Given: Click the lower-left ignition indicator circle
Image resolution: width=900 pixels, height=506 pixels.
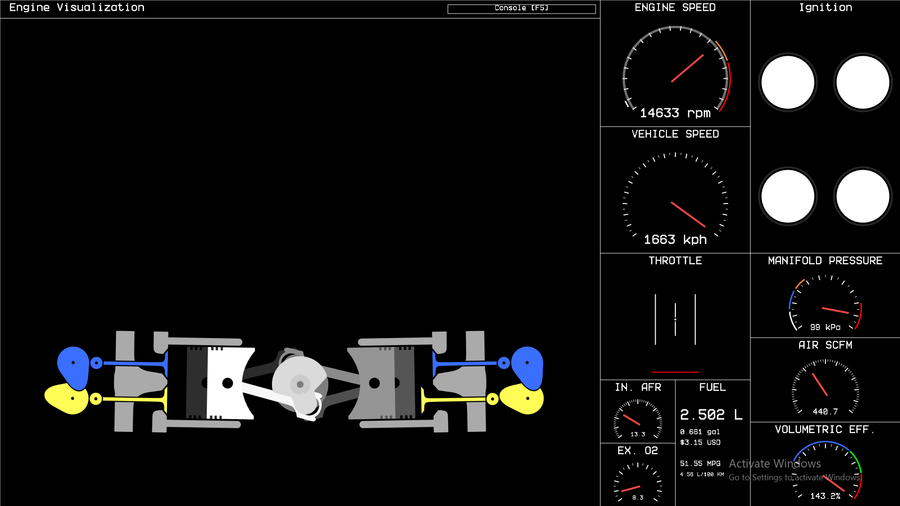Looking at the screenshot, I should [x=788, y=196].
